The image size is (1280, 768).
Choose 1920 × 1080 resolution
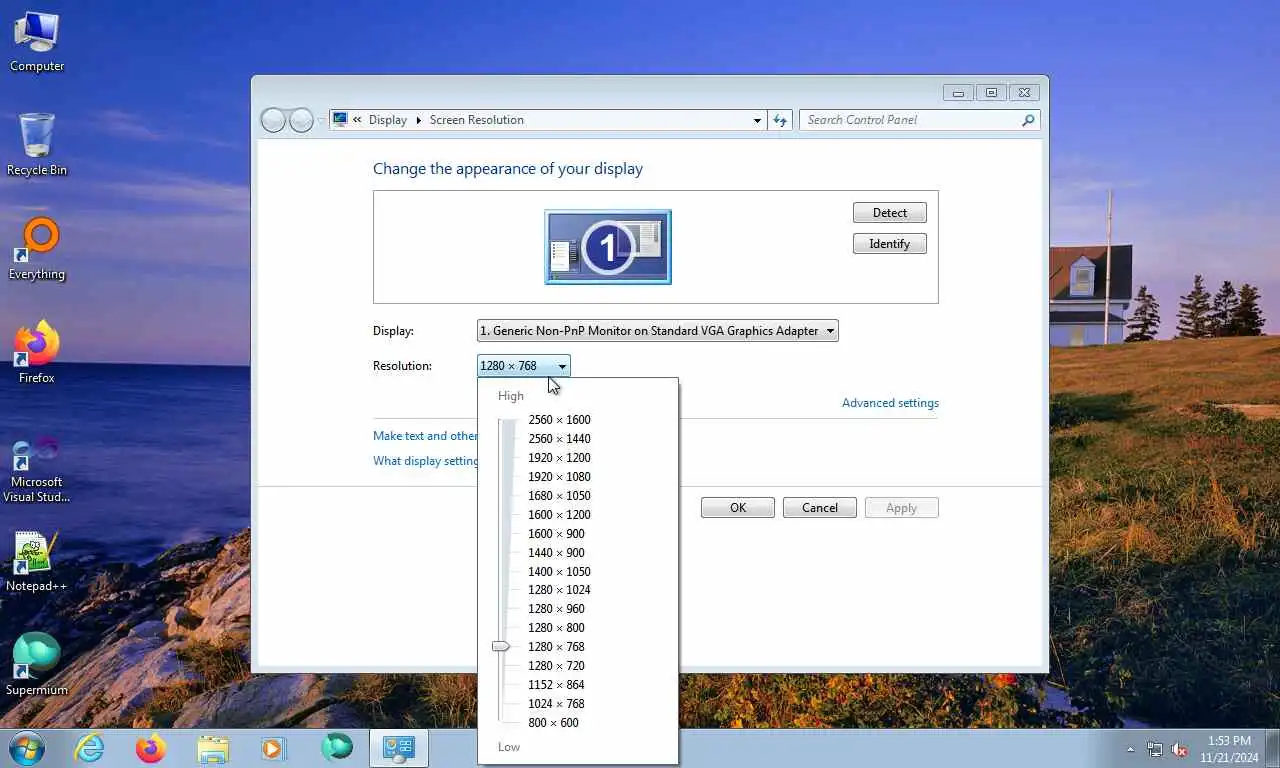[x=559, y=477]
